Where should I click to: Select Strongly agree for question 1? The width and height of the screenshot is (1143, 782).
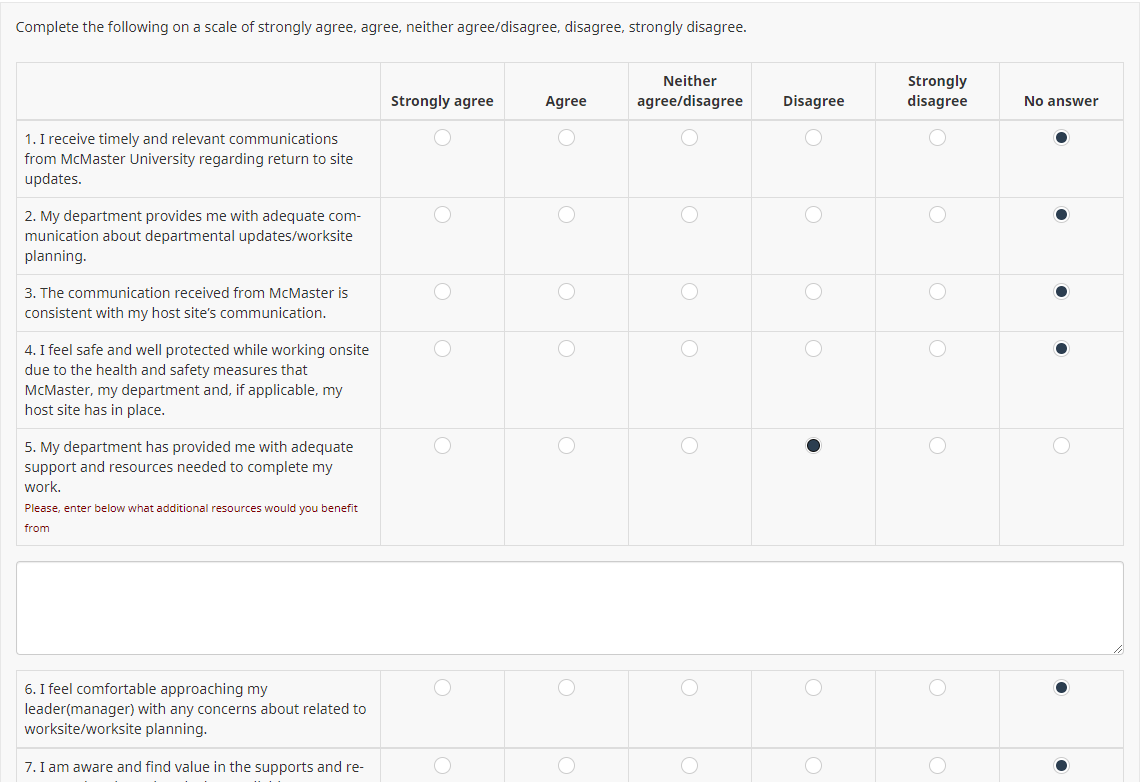pyautogui.click(x=442, y=138)
